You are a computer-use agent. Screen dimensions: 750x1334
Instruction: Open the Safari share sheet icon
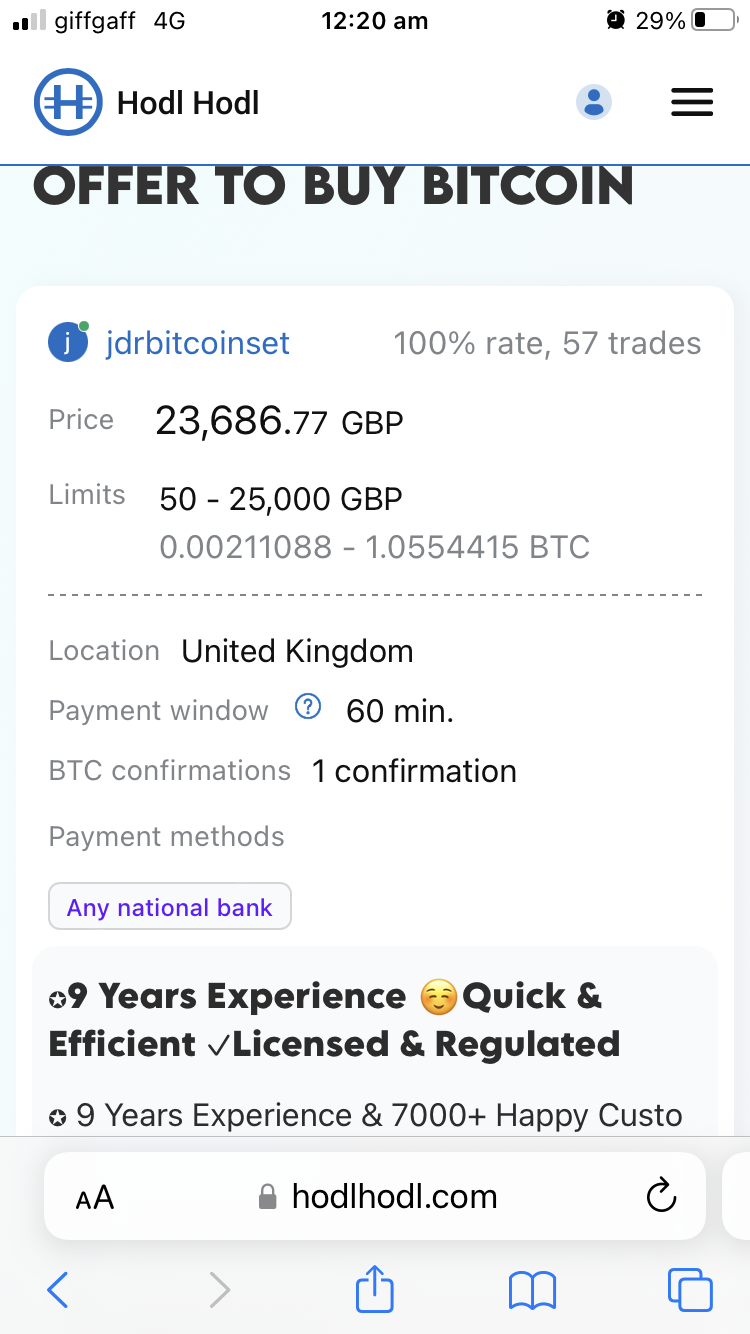click(375, 1288)
